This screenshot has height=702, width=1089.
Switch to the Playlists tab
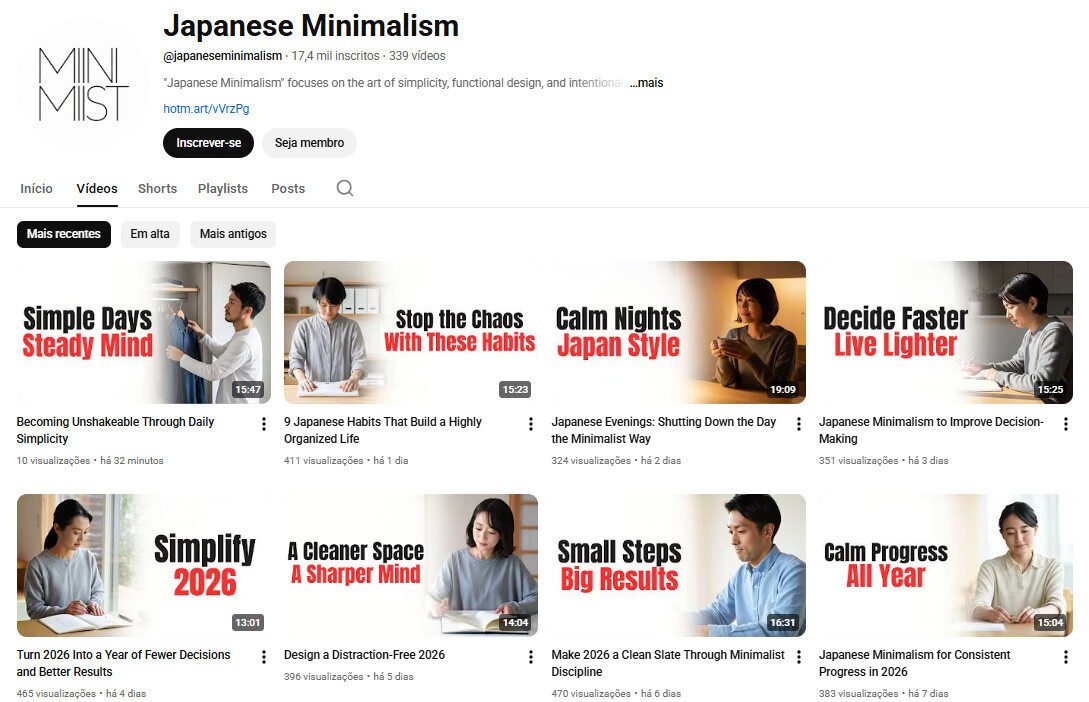click(x=223, y=188)
